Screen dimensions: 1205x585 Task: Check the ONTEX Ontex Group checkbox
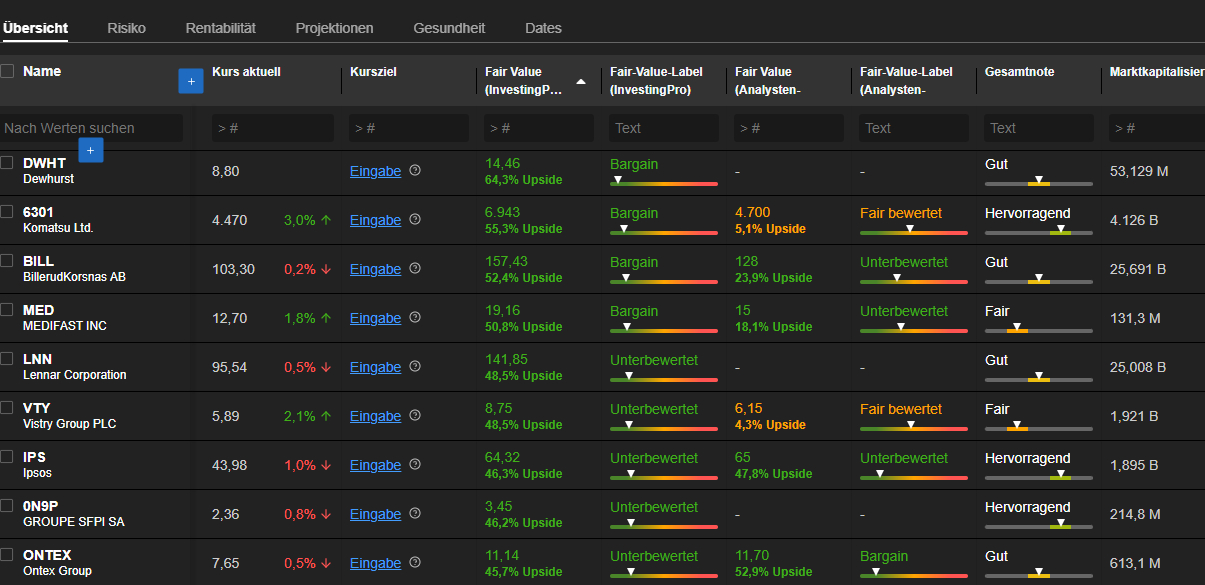7,554
